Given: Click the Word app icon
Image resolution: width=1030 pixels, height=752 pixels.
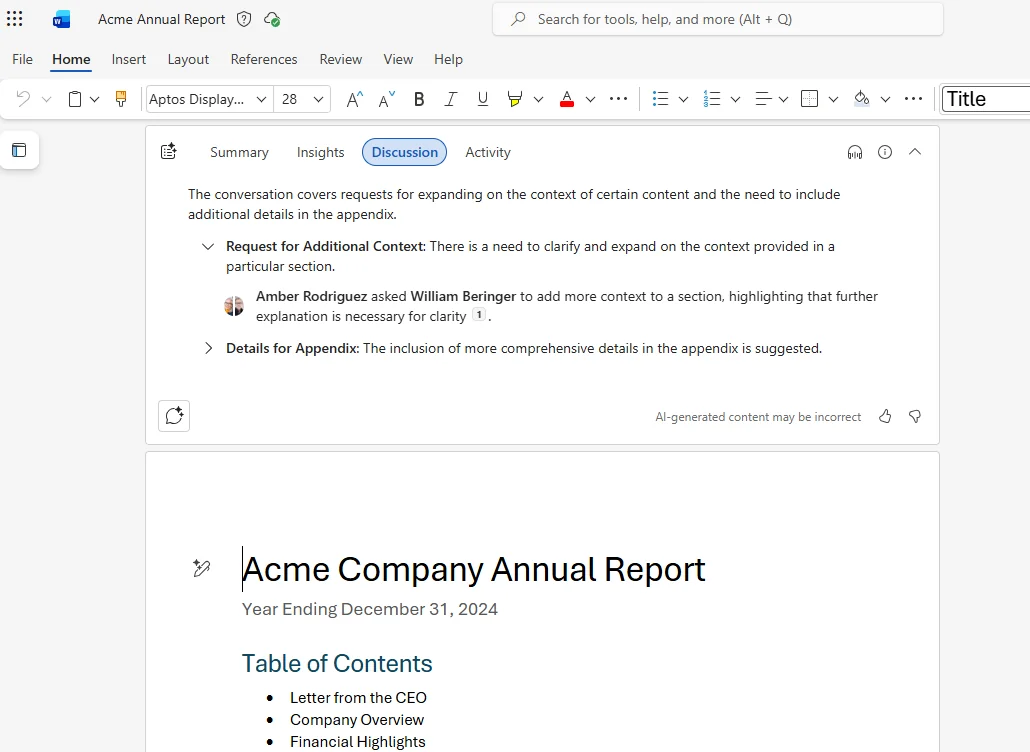Looking at the screenshot, I should coord(61,20).
